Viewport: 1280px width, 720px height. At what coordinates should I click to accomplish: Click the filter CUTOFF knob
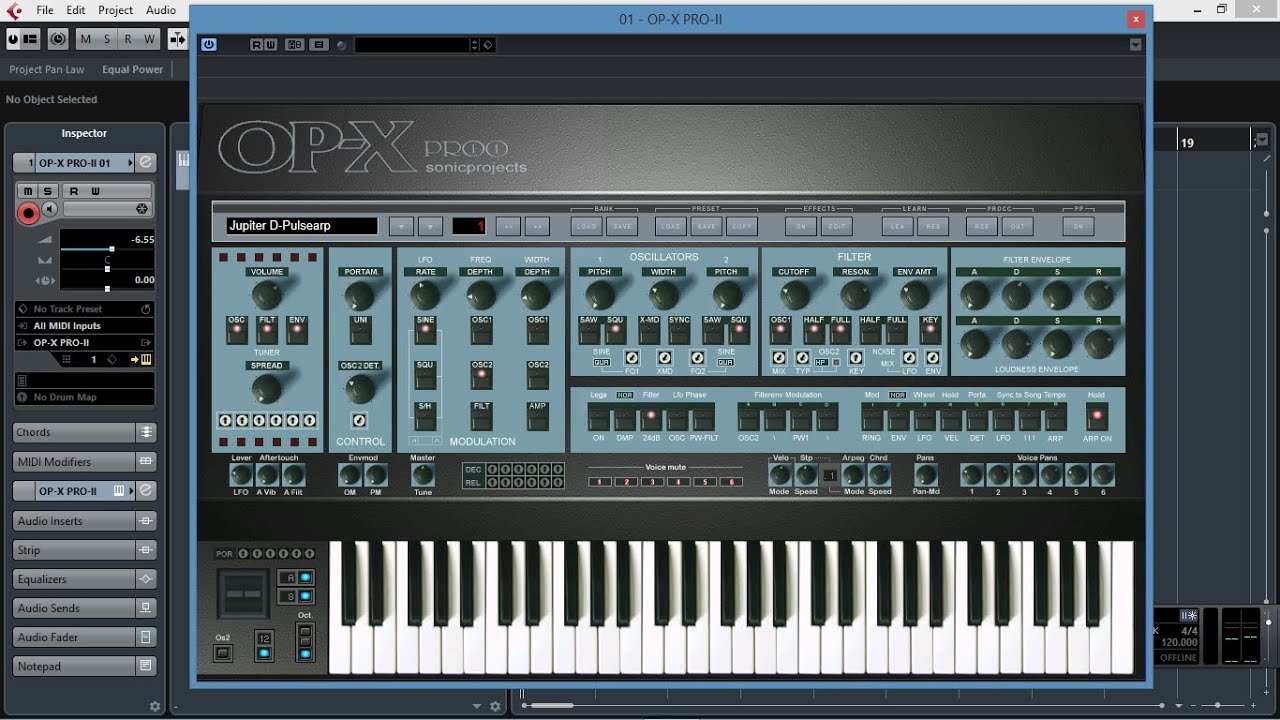coord(794,295)
